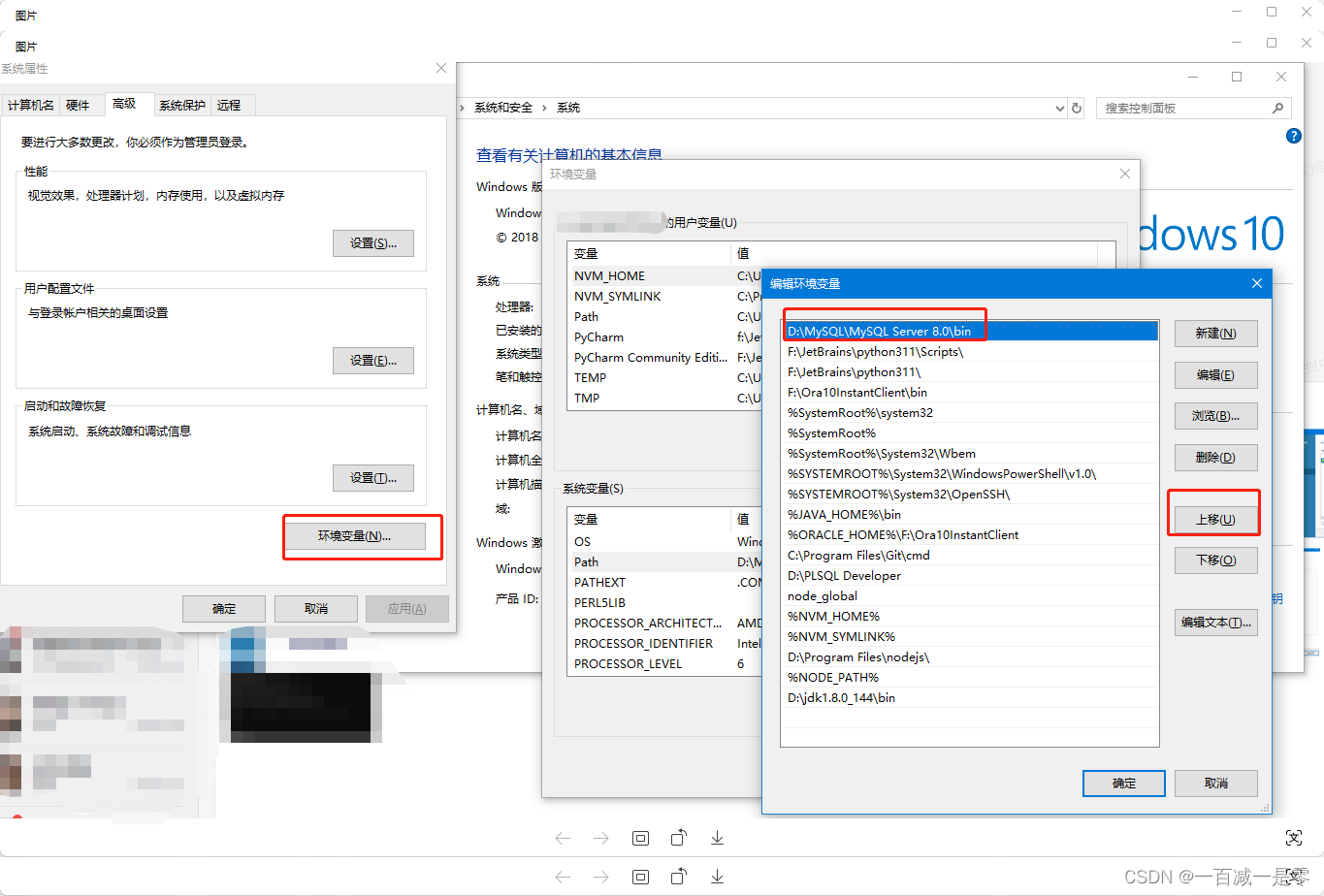Move selected entry up with 上移(U)
Image resolution: width=1324 pixels, height=896 pixels.
[1215, 518]
